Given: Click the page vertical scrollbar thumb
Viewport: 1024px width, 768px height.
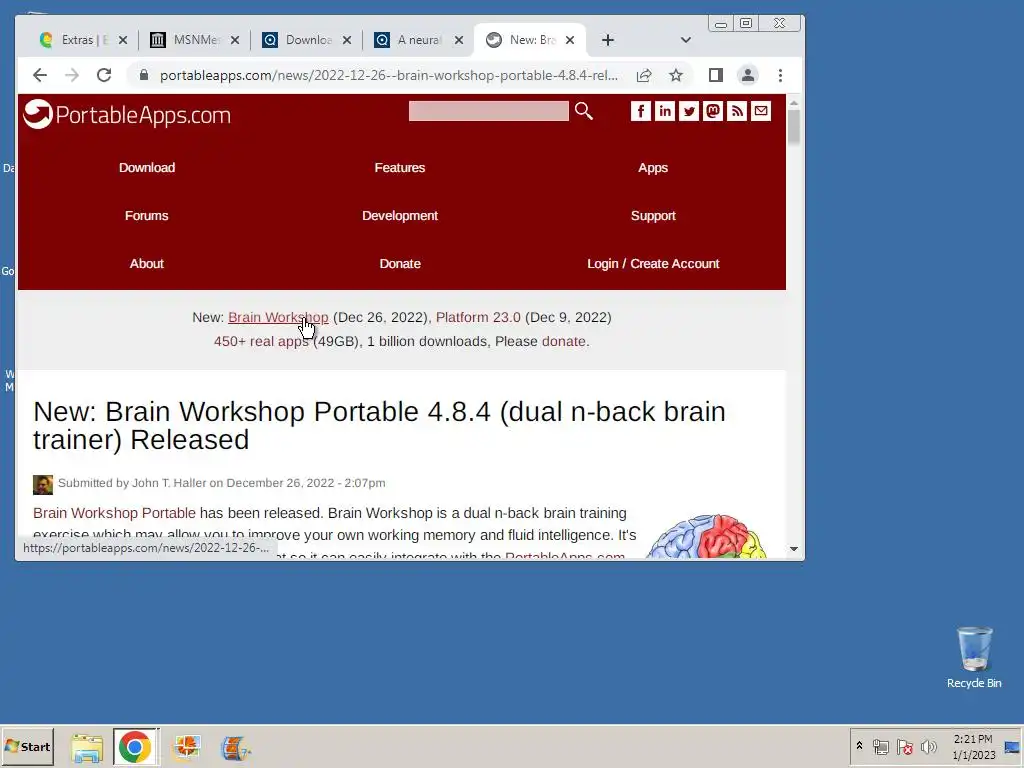Looking at the screenshot, I should click(x=793, y=127).
